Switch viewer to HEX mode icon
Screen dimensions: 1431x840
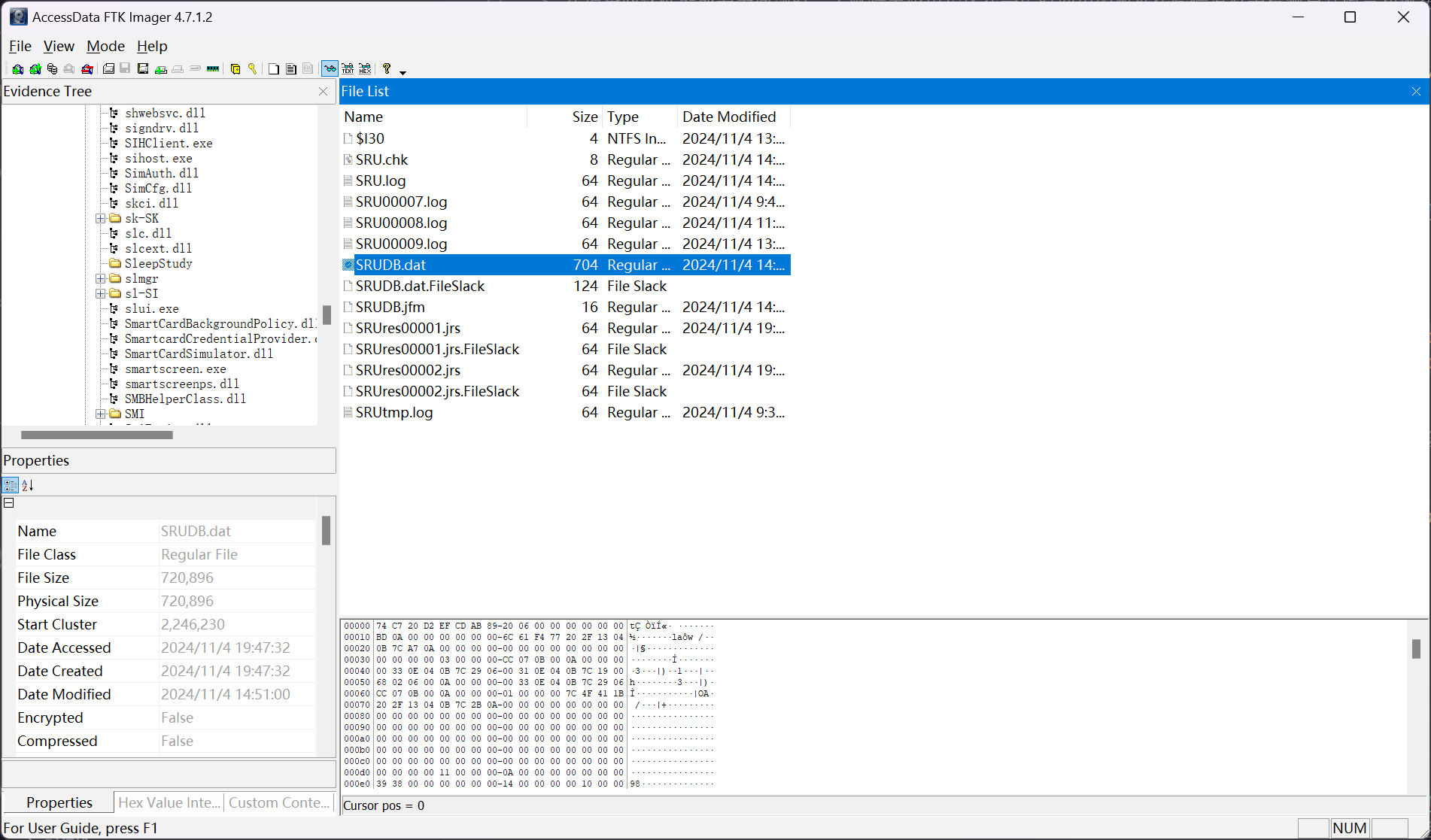365,69
